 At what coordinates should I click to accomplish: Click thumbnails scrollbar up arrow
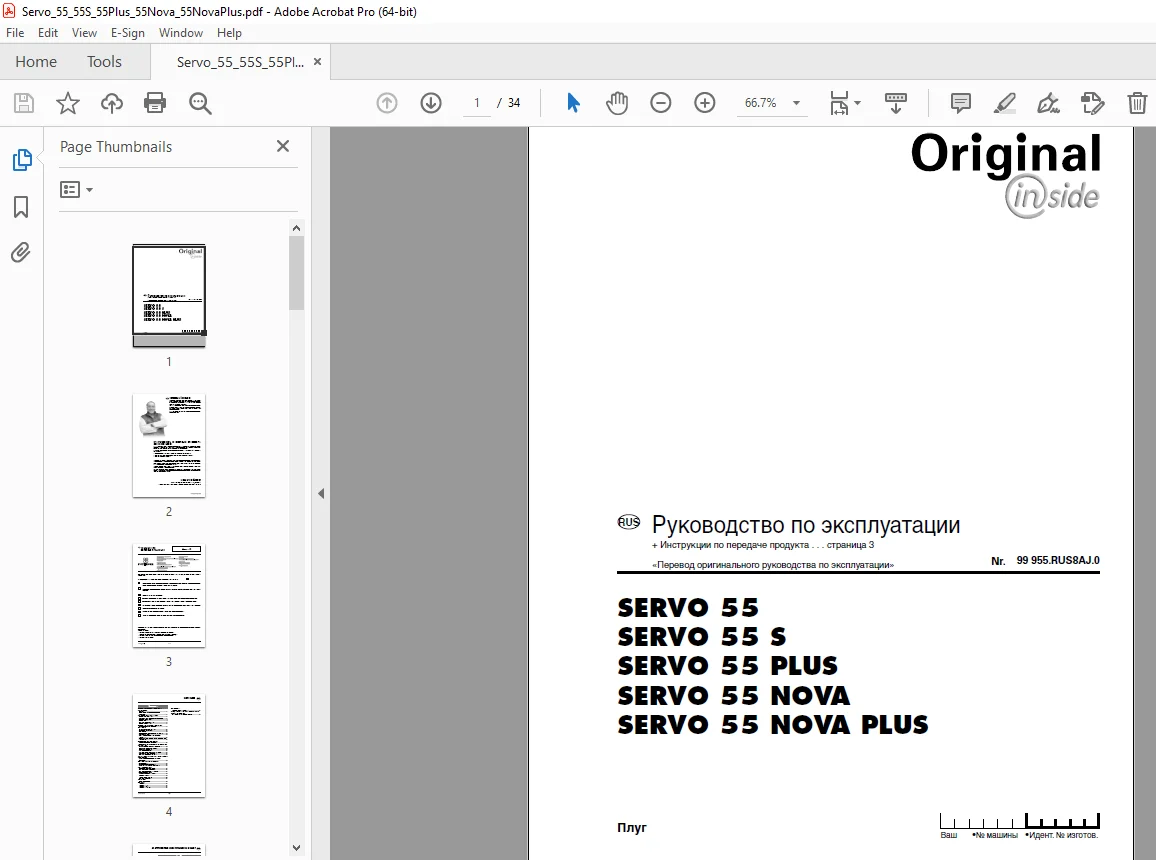pyautogui.click(x=296, y=228)
